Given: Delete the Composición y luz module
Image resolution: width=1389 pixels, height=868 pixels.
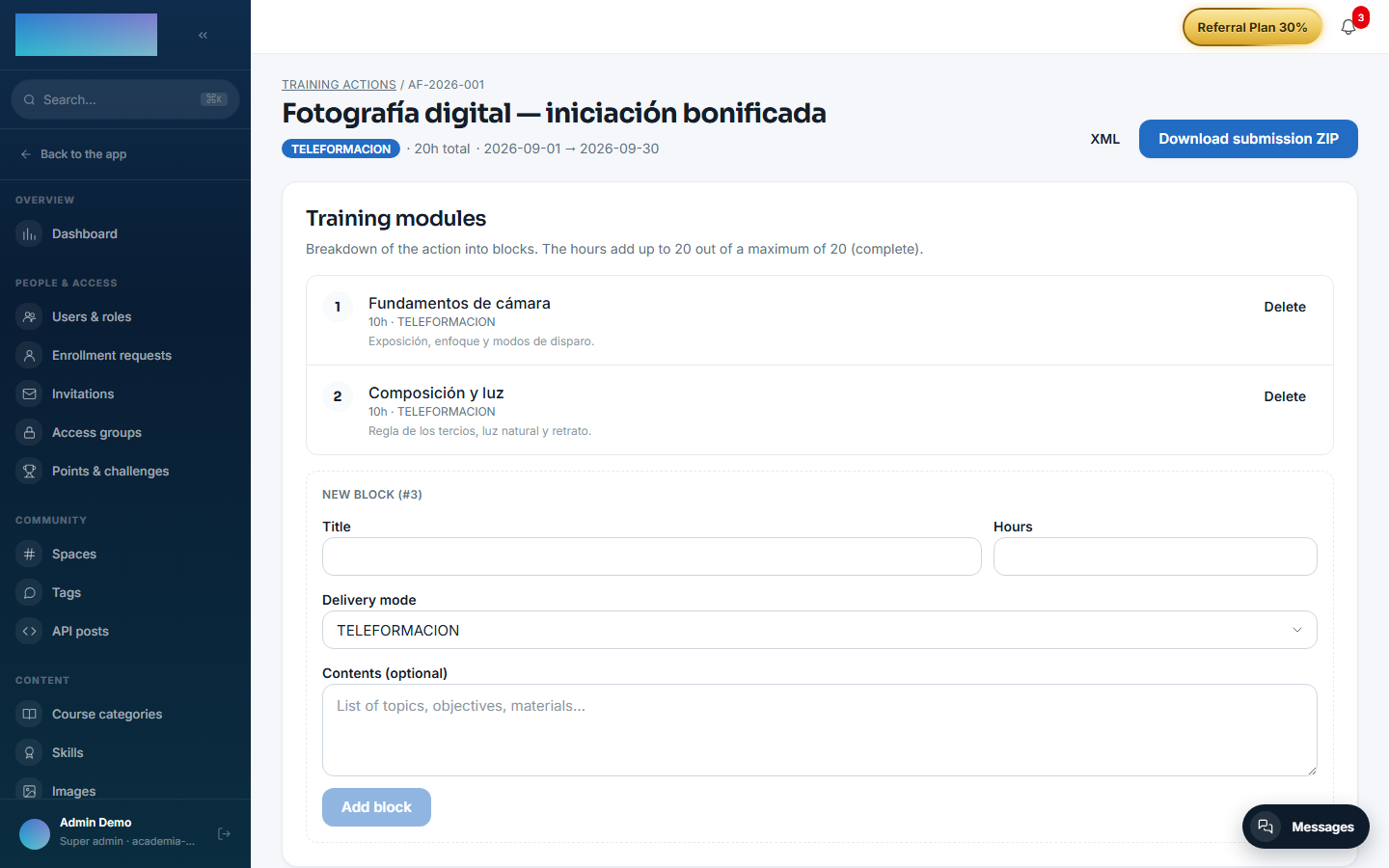Looking at the screenshot, I should click(x=1285, y=396).
